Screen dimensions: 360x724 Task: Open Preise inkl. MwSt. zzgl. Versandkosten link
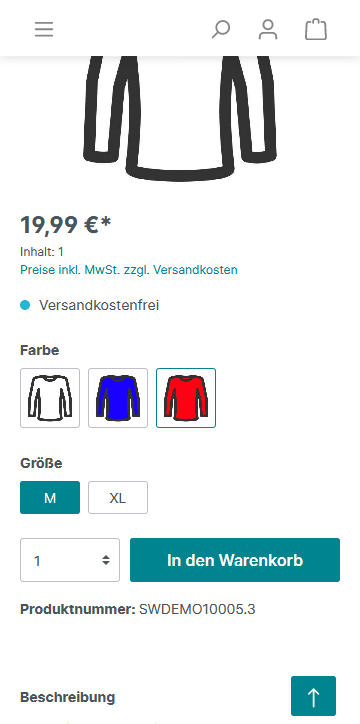point(129,270)
